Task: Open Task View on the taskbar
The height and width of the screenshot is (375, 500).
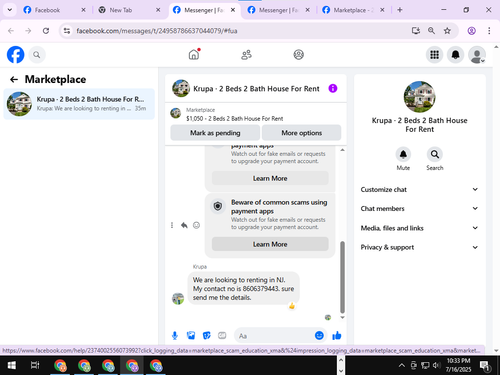Action: click(x=35, y=366)
